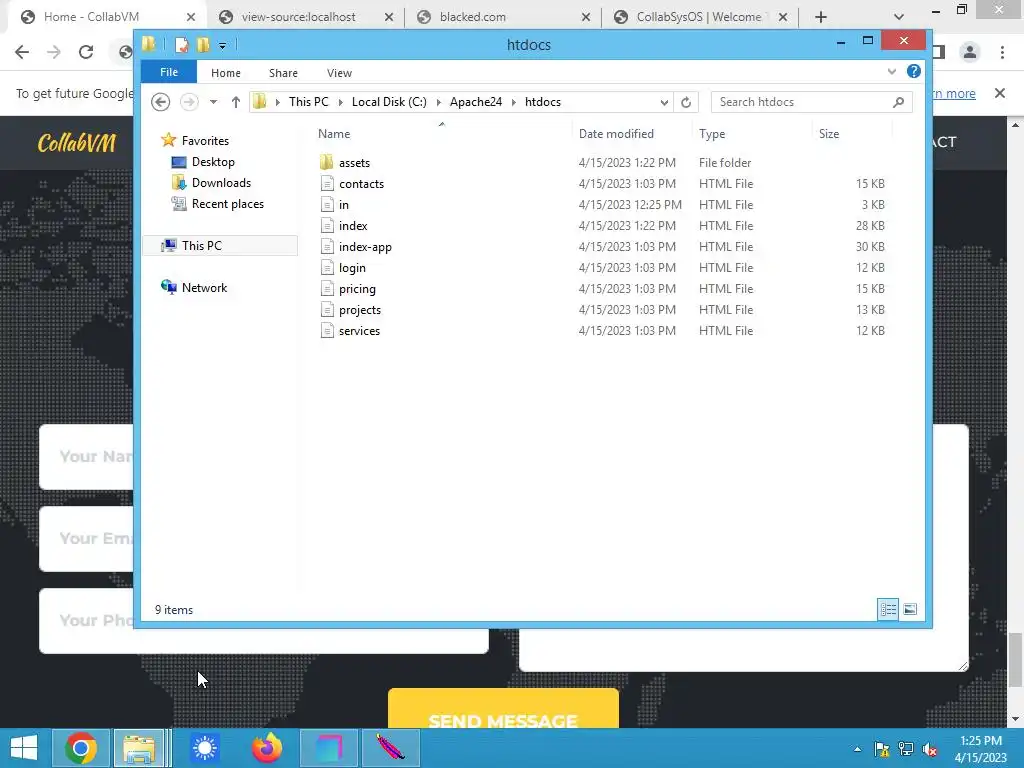Viewport: 1024px width, 768px height.
Task: Open the assets folder
Action: click(354, 163)
